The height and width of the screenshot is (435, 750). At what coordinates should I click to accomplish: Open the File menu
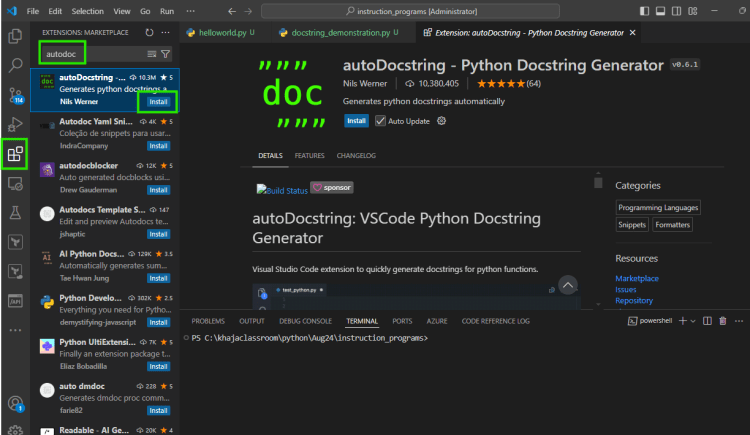click(33, 11)
